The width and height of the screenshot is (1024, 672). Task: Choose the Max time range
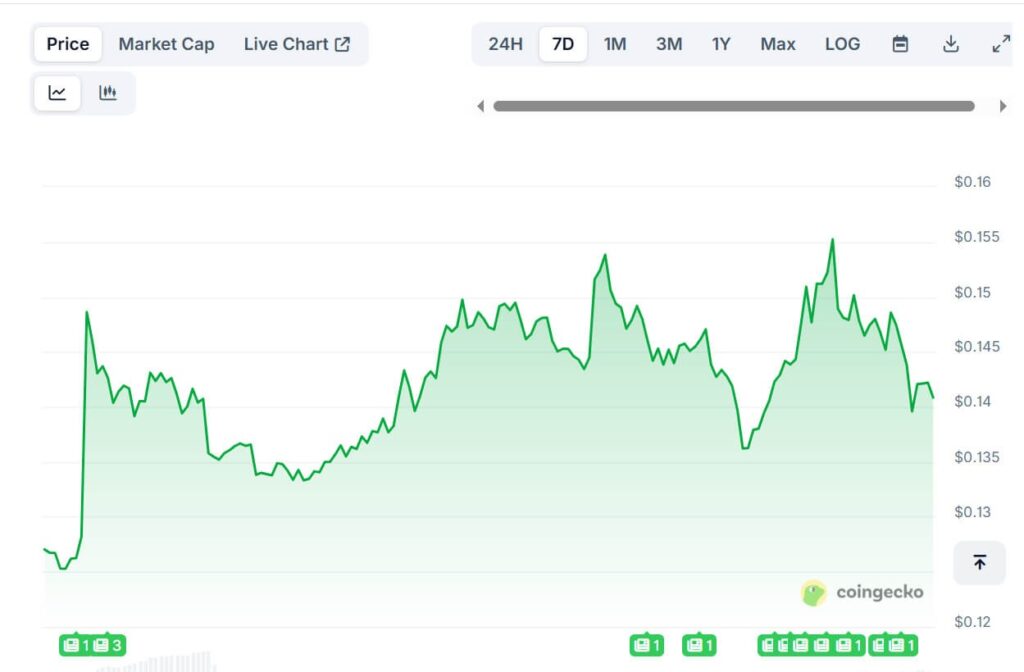click(x=777, y=44)
